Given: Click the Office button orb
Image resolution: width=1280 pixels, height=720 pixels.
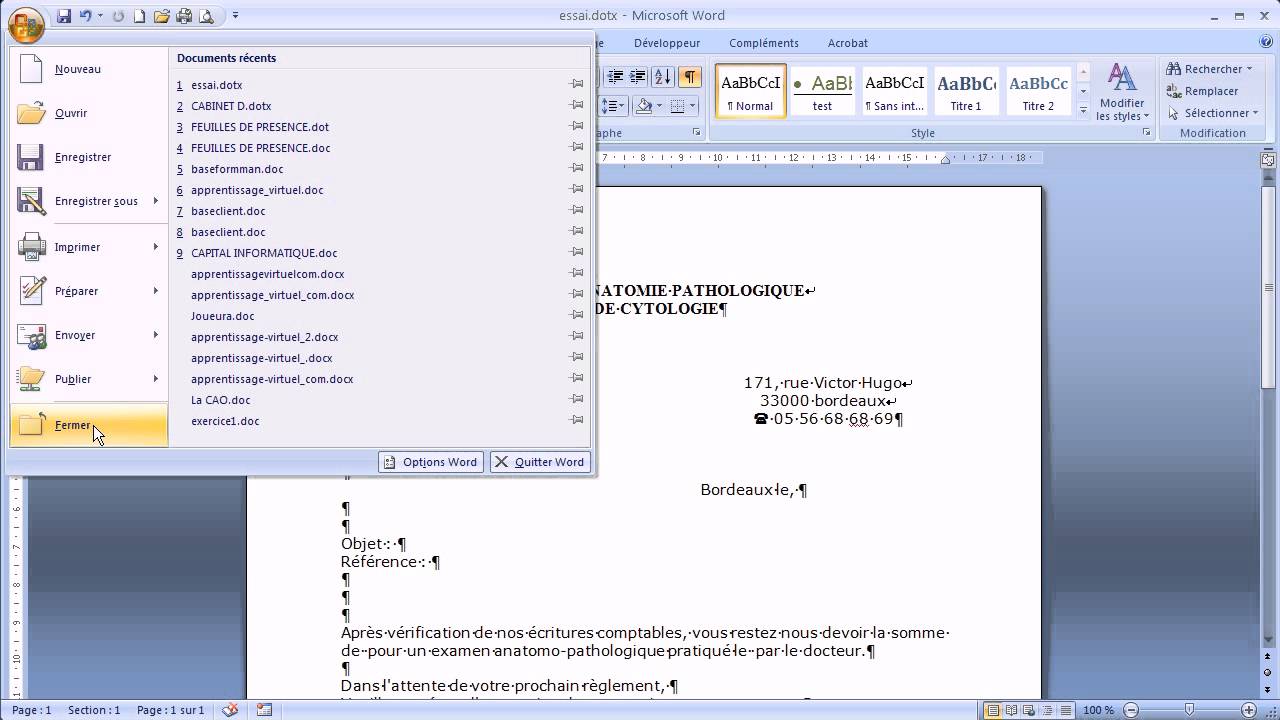Looking at the screenshot, I should point(25,24).
